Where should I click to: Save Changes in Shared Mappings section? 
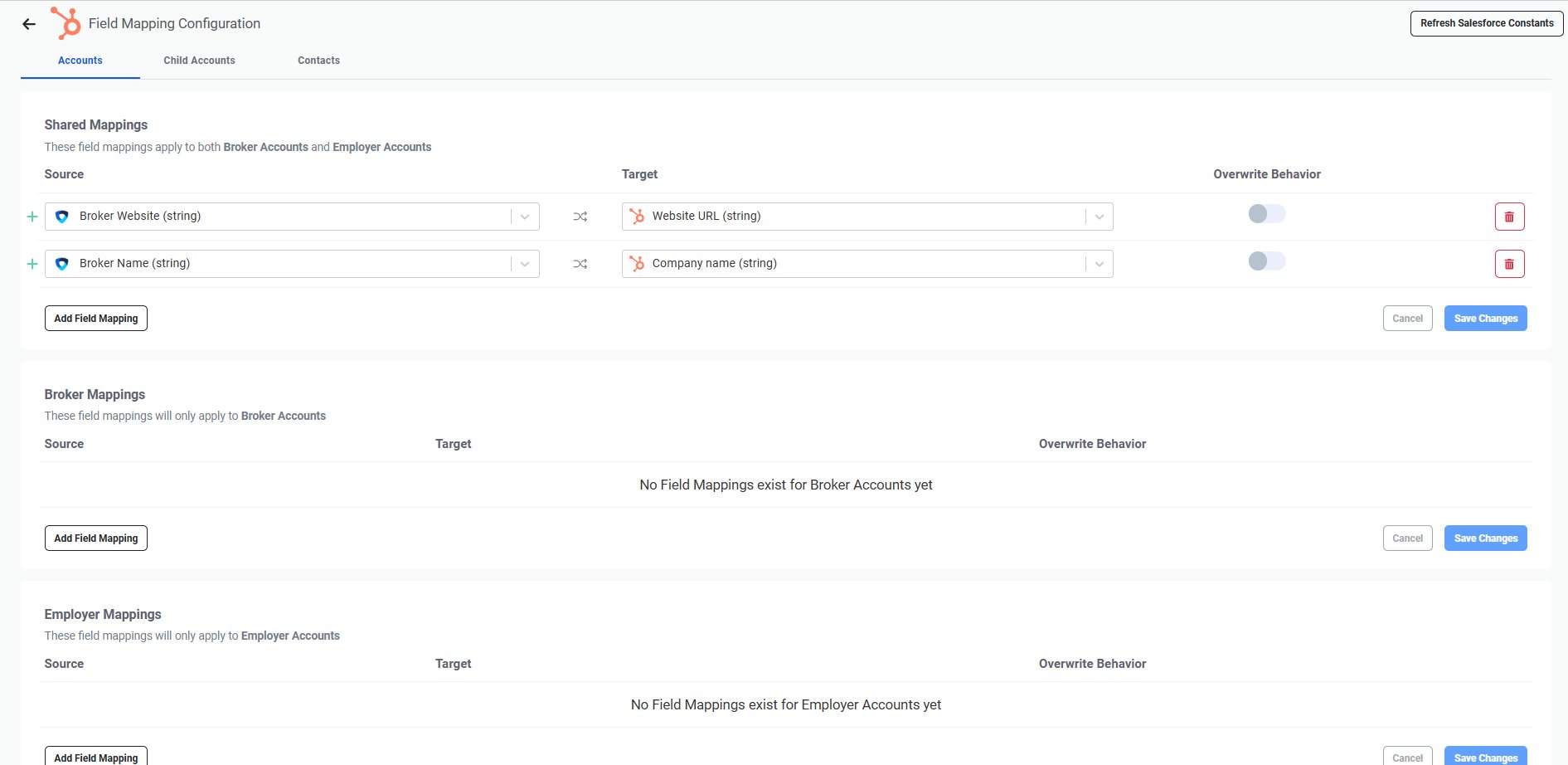tap(1486, 319)
